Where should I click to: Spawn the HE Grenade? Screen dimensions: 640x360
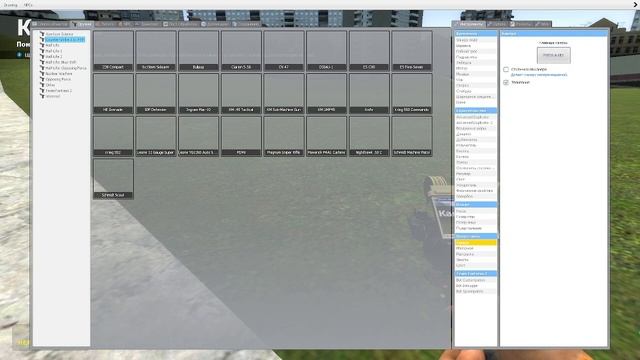pos(113,93)
